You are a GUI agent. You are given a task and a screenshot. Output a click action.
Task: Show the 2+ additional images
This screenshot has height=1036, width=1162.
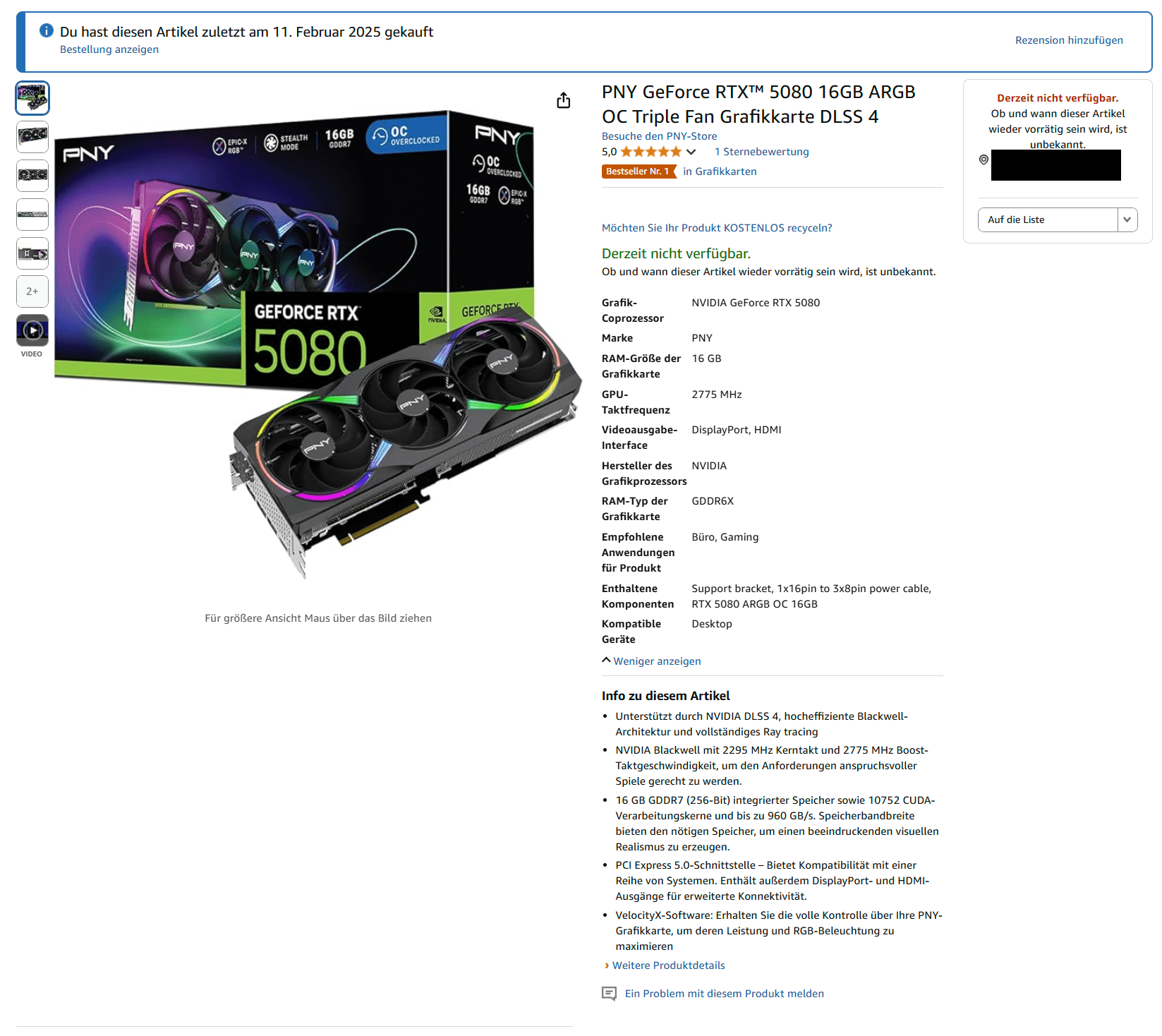[x=32, y=291]
